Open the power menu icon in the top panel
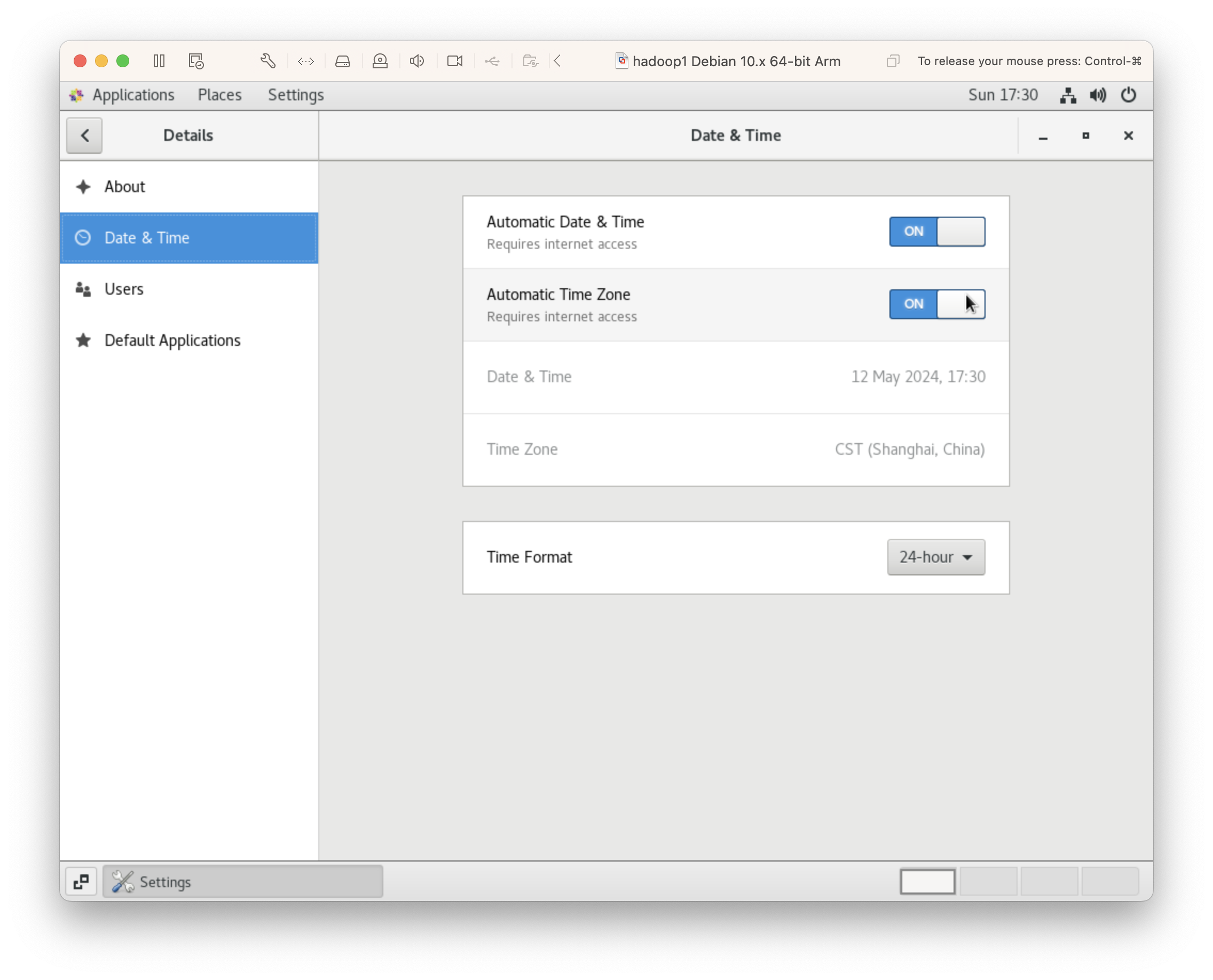The height and width of the screenshot is (980, 1213). (1128, 95)
